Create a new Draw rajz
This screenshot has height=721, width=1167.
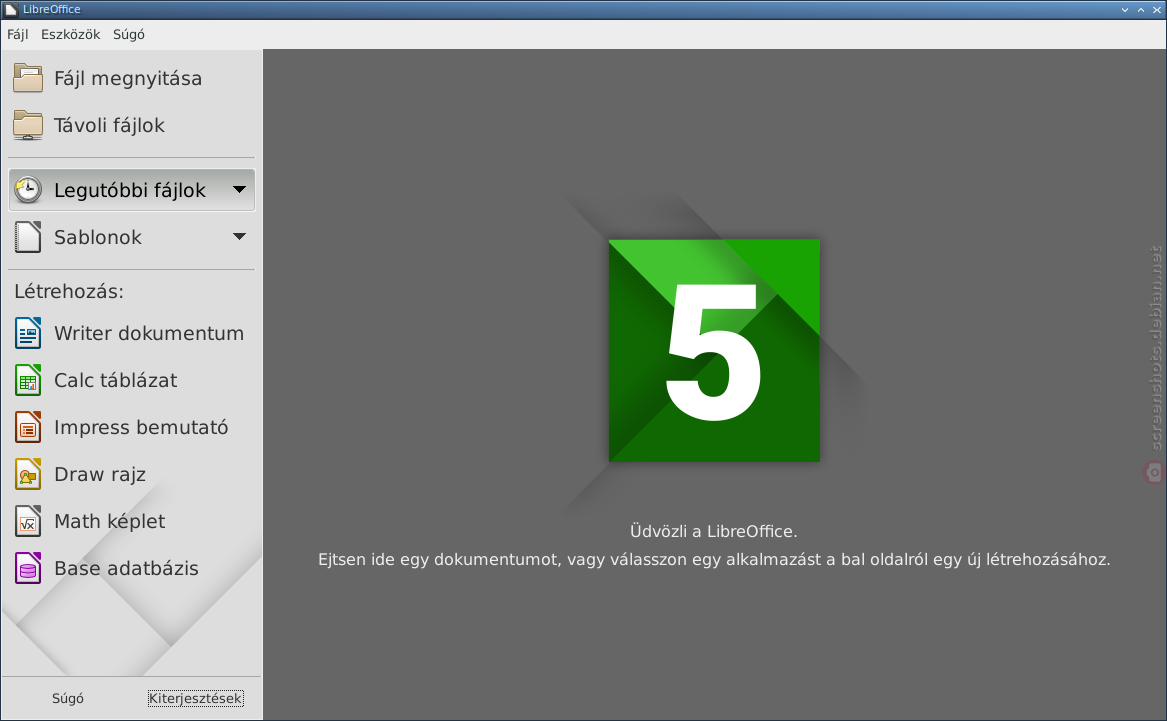(100, 475)
